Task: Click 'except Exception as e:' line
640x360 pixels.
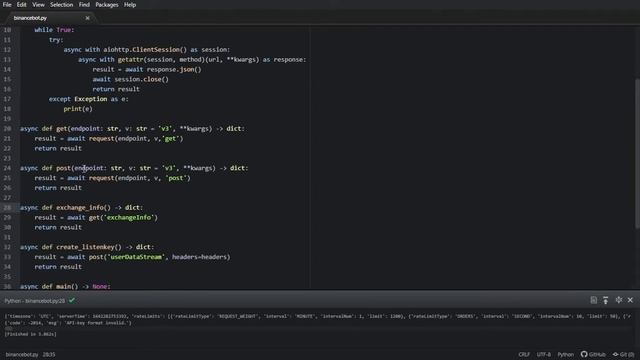Action: (89, 99)
